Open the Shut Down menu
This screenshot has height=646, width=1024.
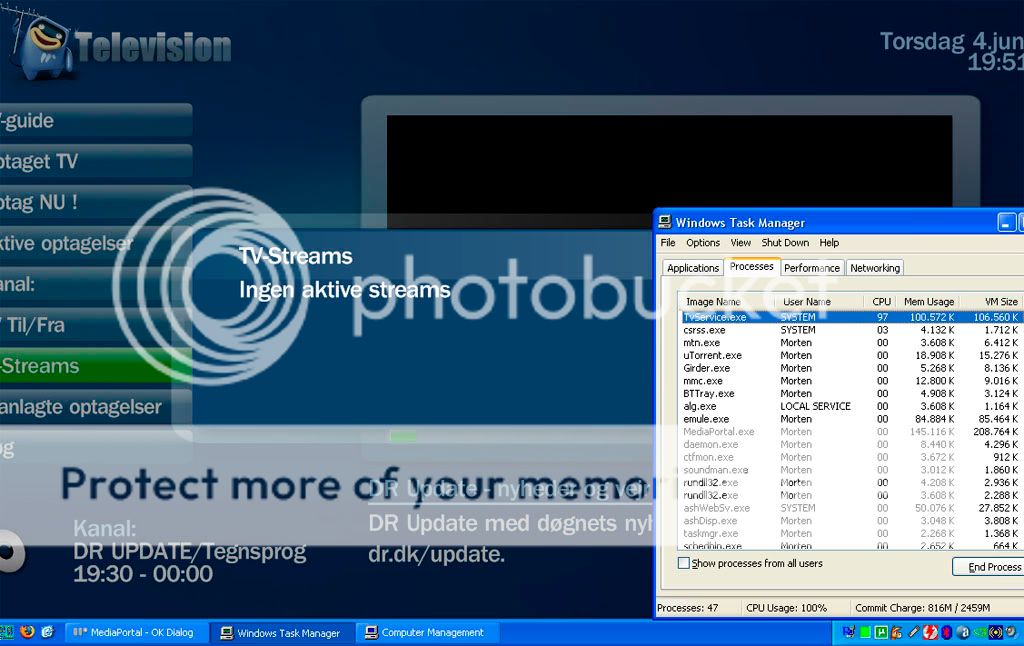(x=786, y=242)
